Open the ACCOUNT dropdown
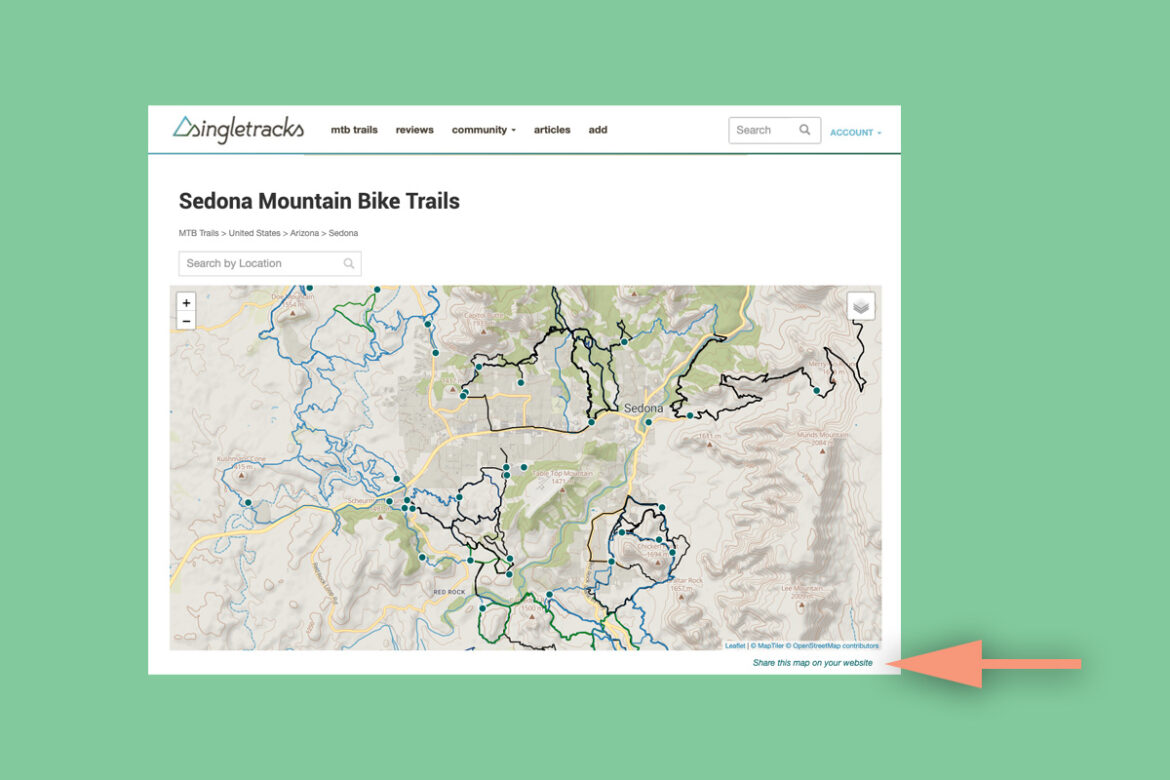The height and width of the screenshot is (780, 1170). pyautogui.click(x=855, y=132)
